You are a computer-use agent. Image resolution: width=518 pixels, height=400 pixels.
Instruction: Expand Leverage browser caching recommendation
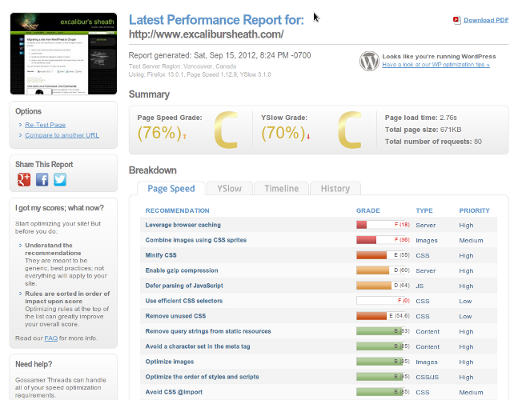point(318,225)
